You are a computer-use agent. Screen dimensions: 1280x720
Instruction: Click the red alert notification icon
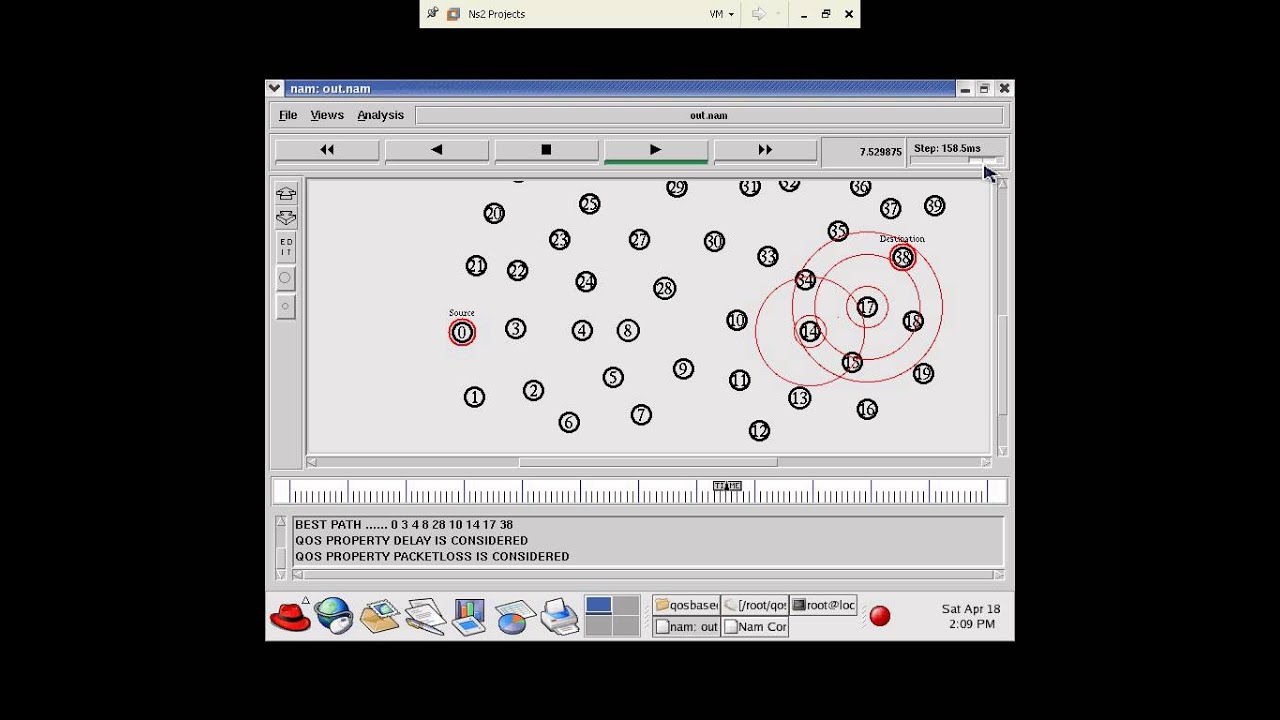pos(880,616)
